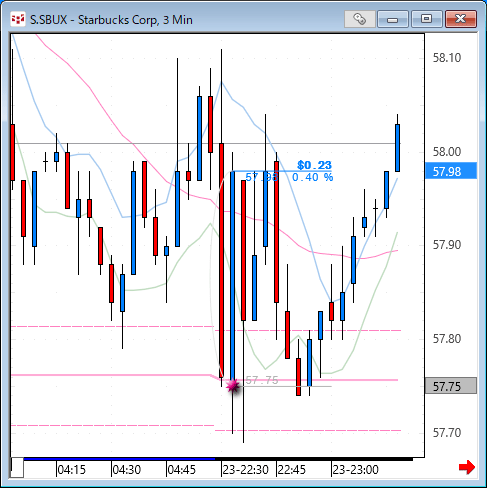
Task: Click the 58.10 price axis value
Action: click(447, 58)
